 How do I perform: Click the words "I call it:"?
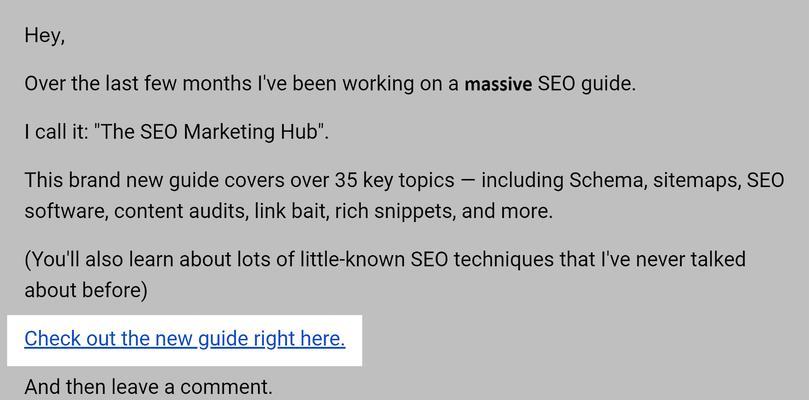pos(57,132)
